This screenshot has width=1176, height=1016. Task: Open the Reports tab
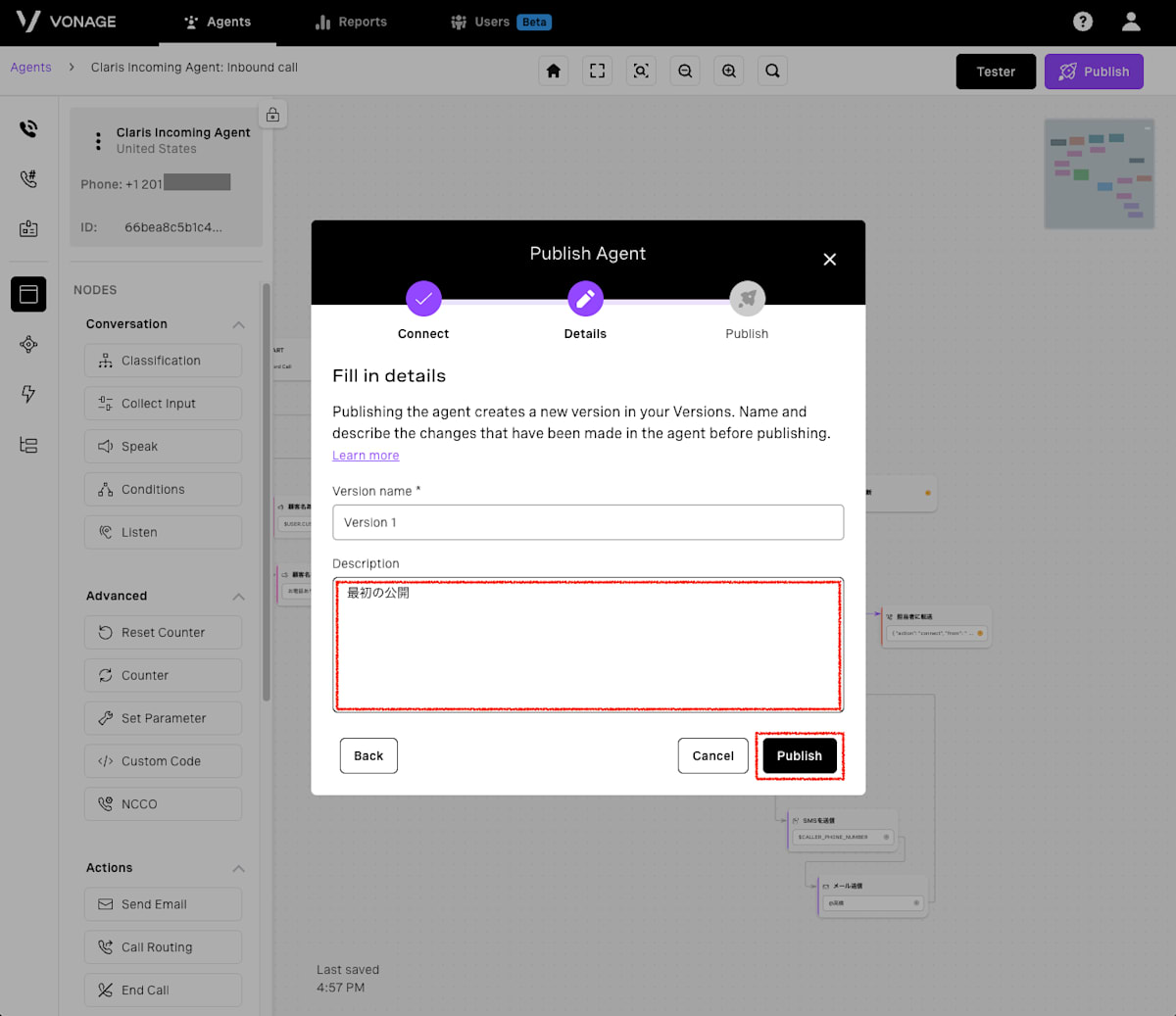(351, 22)
